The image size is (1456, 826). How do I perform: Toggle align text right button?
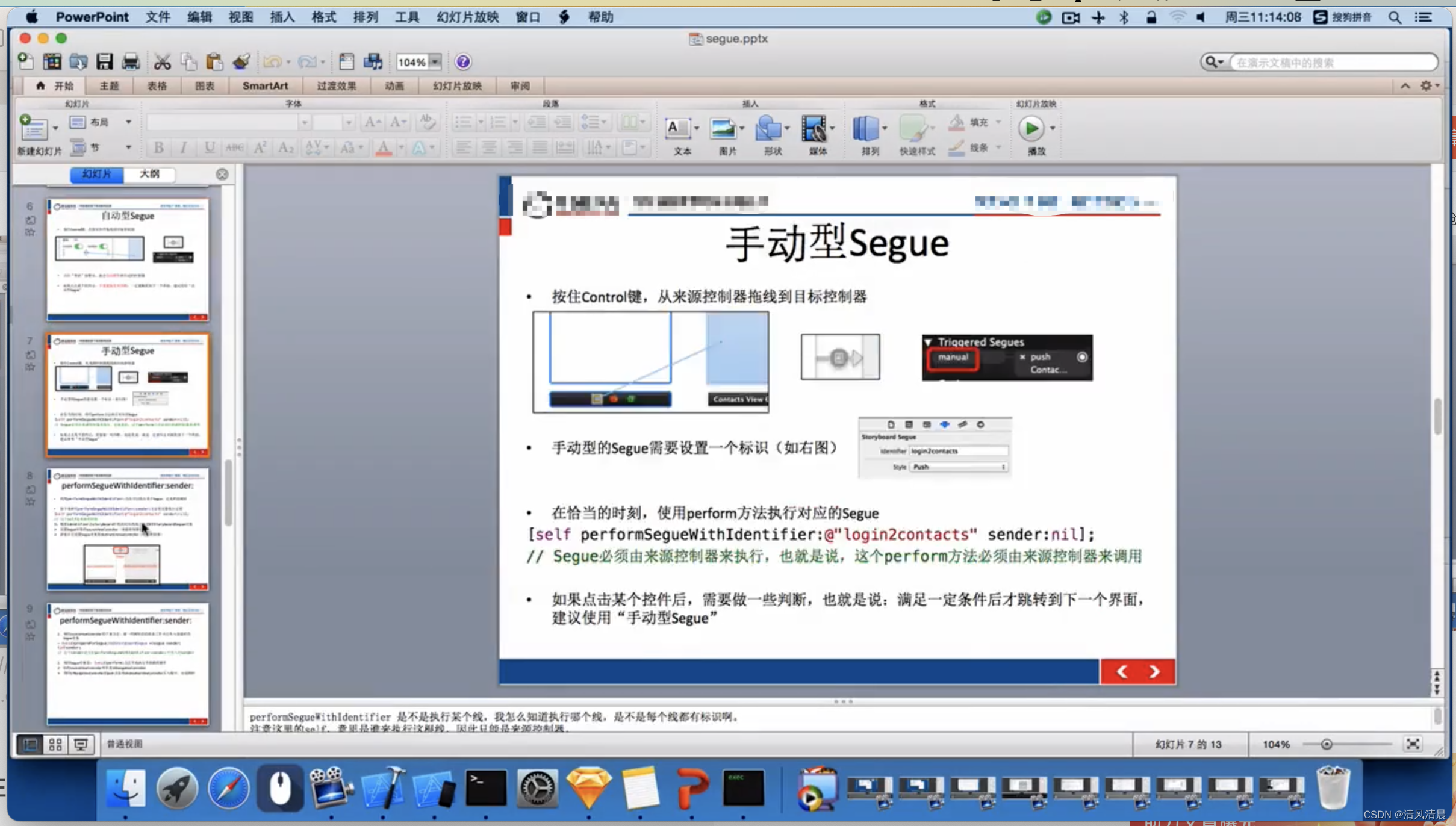(x=514, y=147)
